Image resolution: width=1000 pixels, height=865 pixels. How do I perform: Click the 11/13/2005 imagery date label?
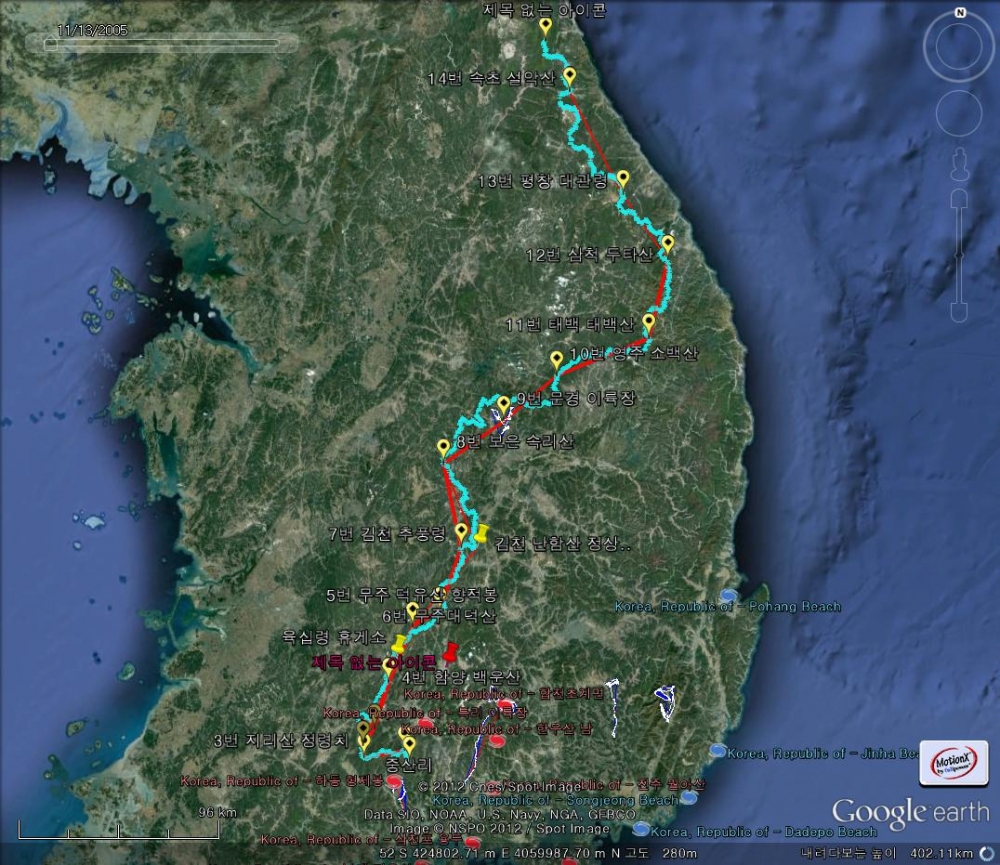92,30
